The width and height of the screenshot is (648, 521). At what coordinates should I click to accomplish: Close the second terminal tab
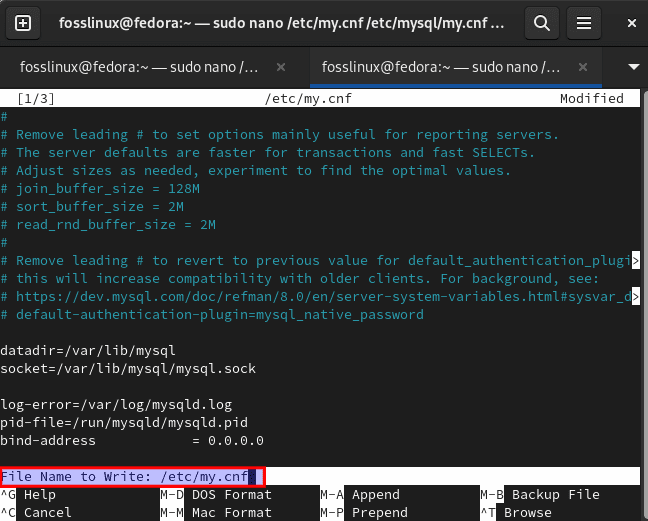click(583, 67)
